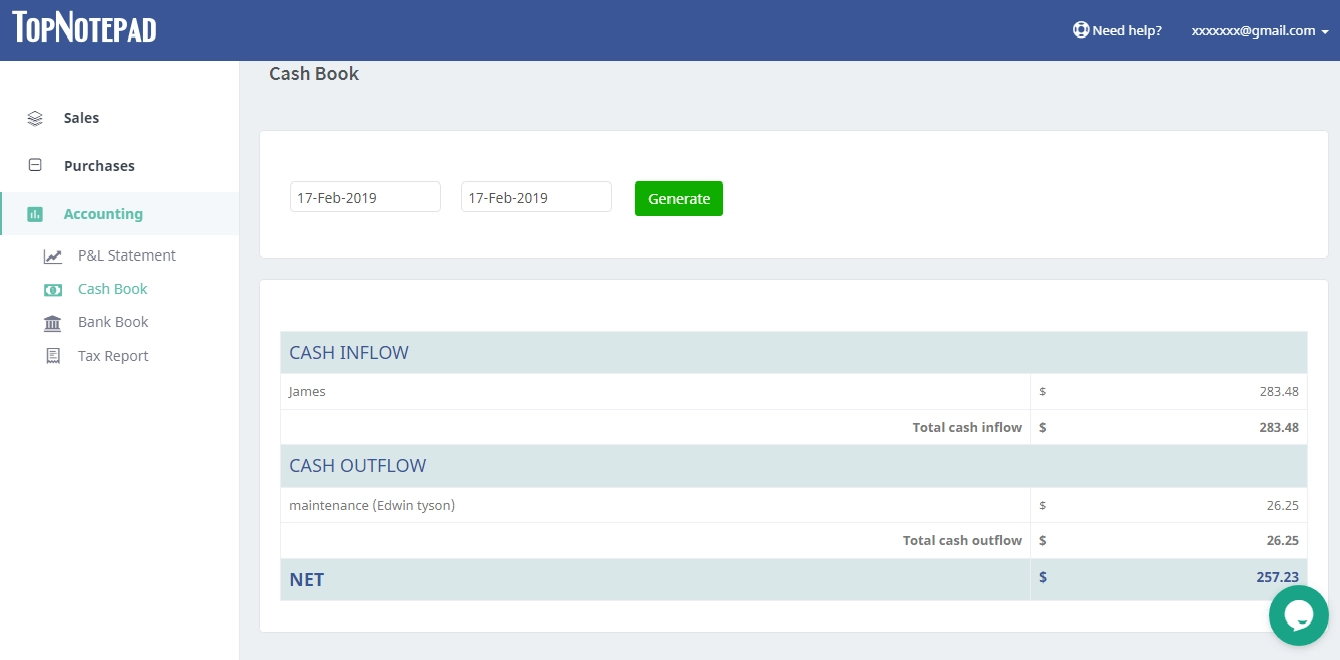Viewport: 1340px width, 660px height.
Task: Select the Sales layers icon in sidebar
Action: click(35, 117)
